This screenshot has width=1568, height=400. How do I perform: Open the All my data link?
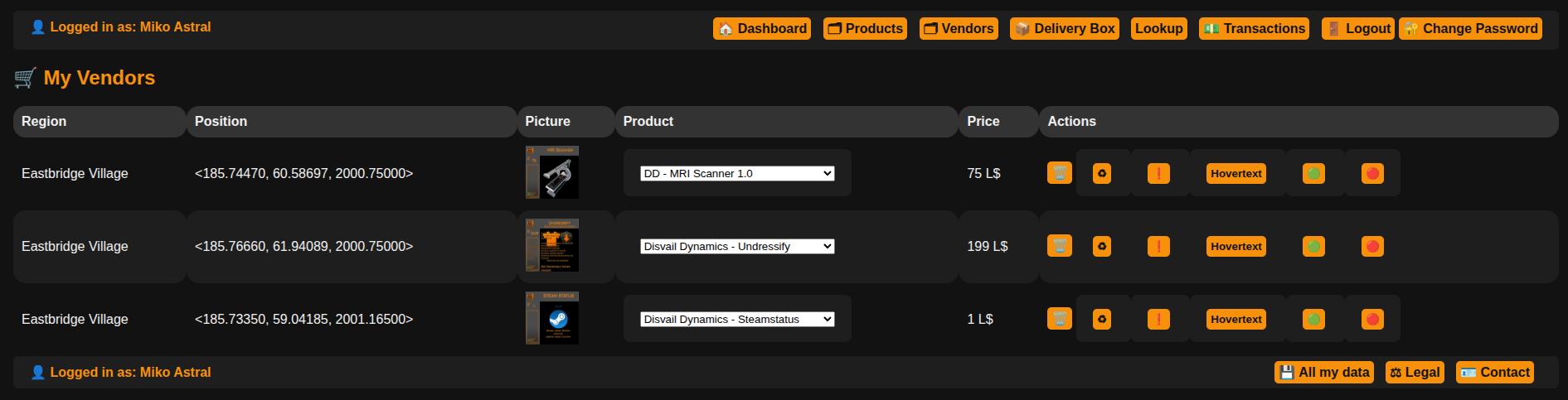1323,372
